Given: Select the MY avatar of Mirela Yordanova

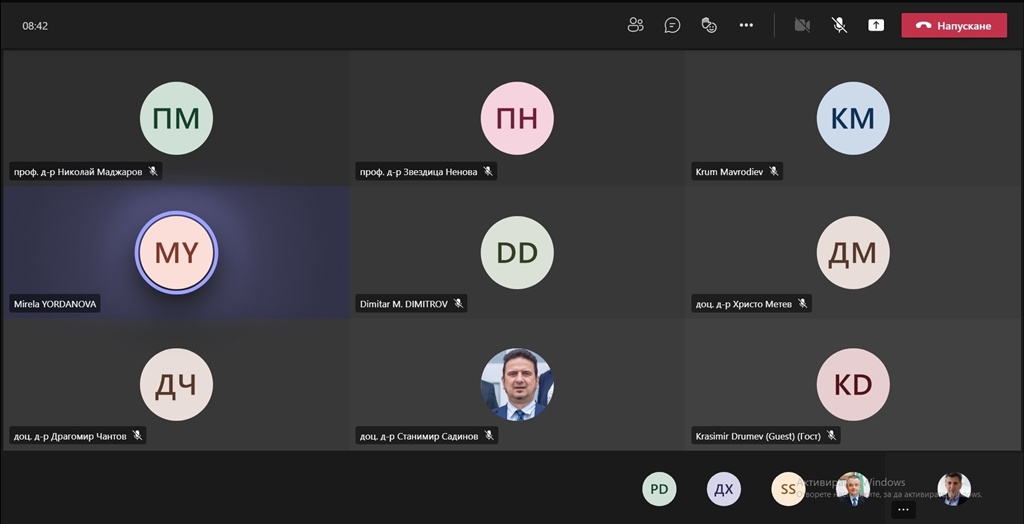Looking at the screenshot, I should (x=176, y=252).
